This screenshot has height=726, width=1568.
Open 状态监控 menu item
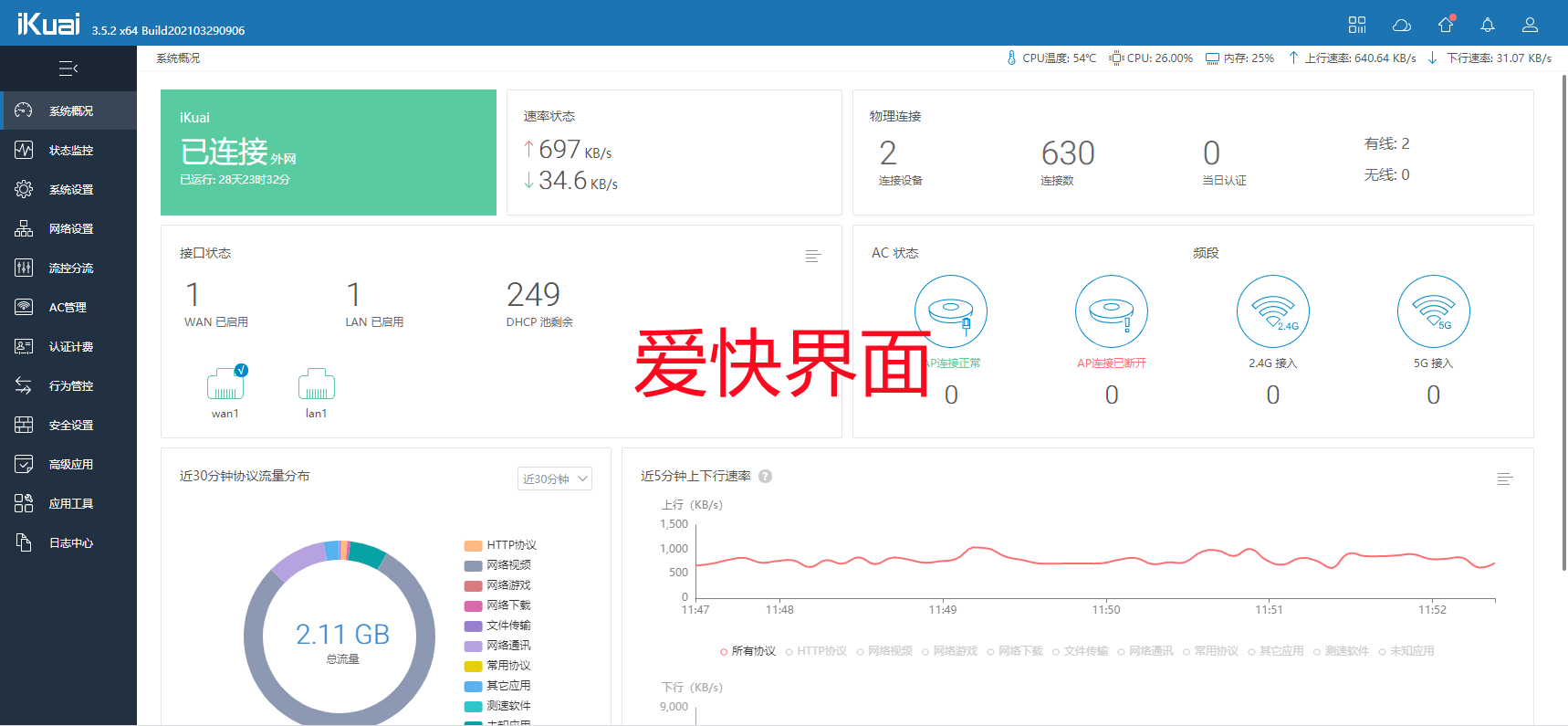(x=68, y=150)
